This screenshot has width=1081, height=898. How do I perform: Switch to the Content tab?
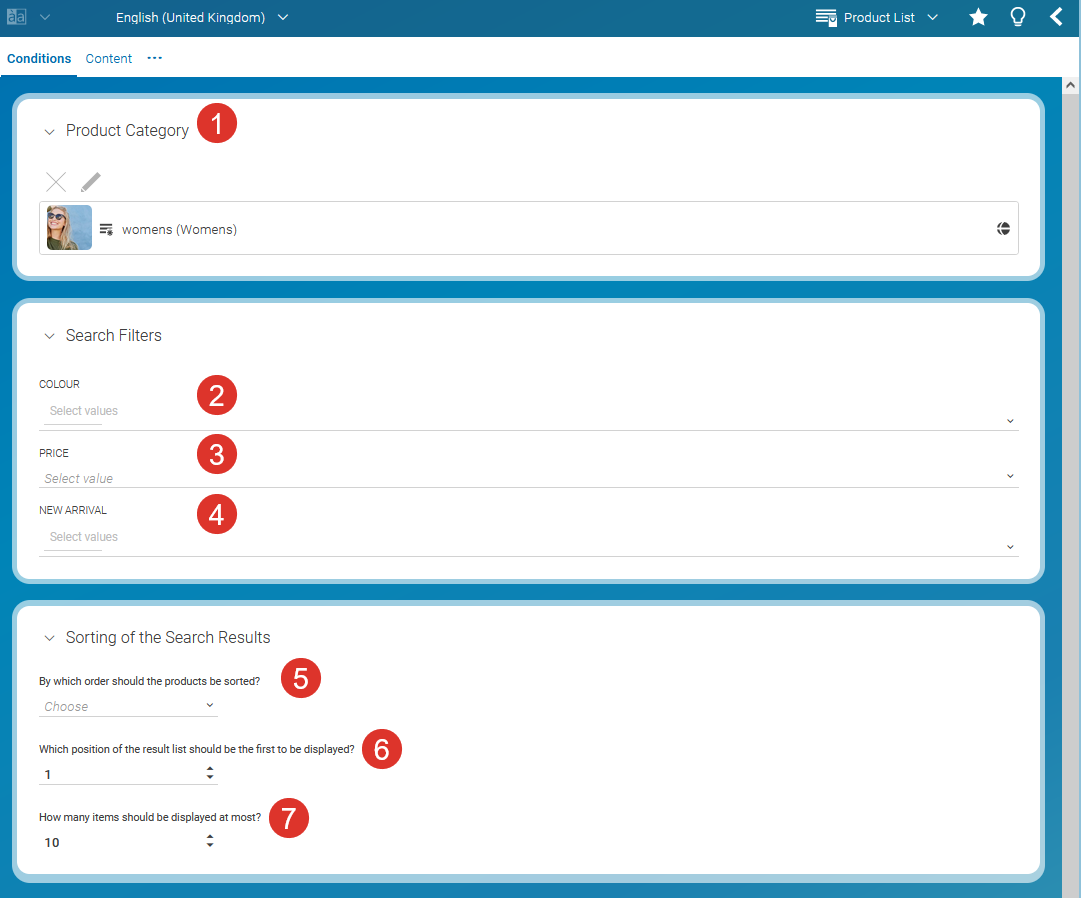108,58
